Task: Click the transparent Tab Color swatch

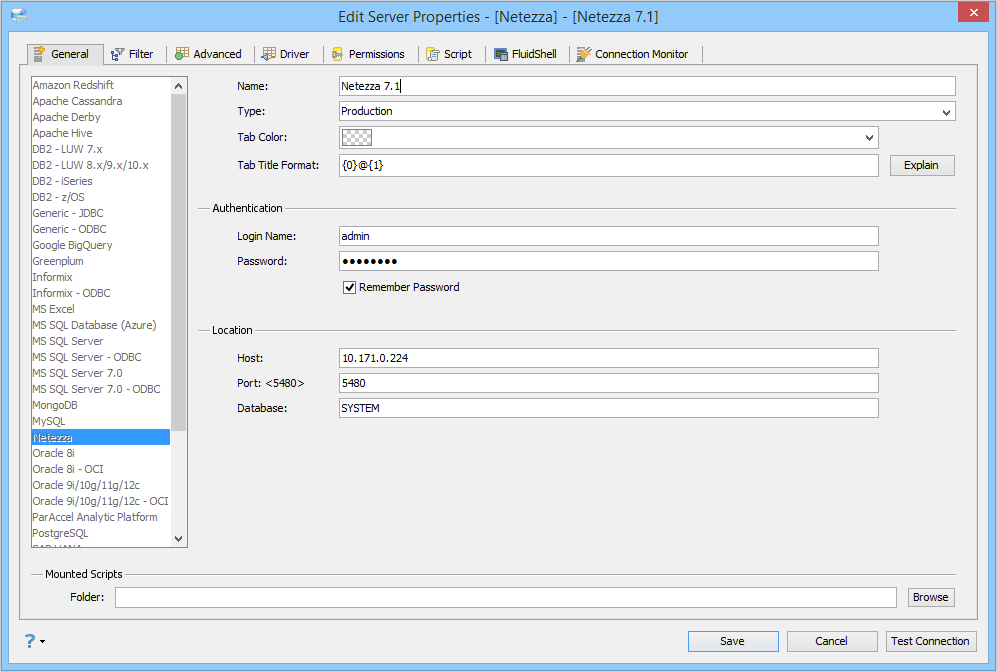Action: click(357, 137)
